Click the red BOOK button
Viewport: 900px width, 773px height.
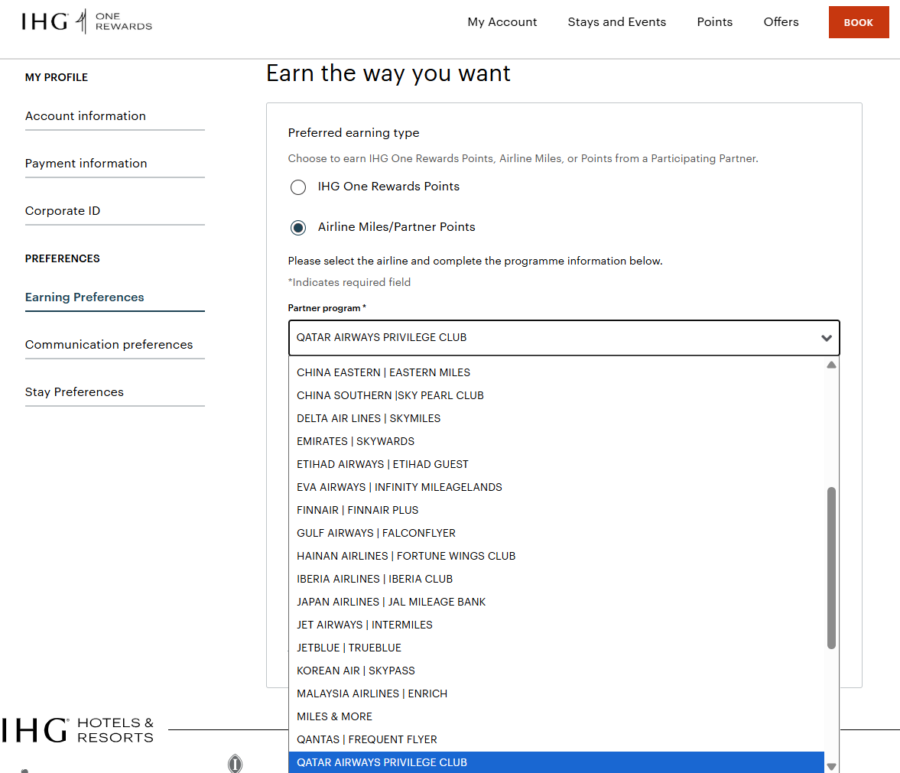tap(858, 22)
